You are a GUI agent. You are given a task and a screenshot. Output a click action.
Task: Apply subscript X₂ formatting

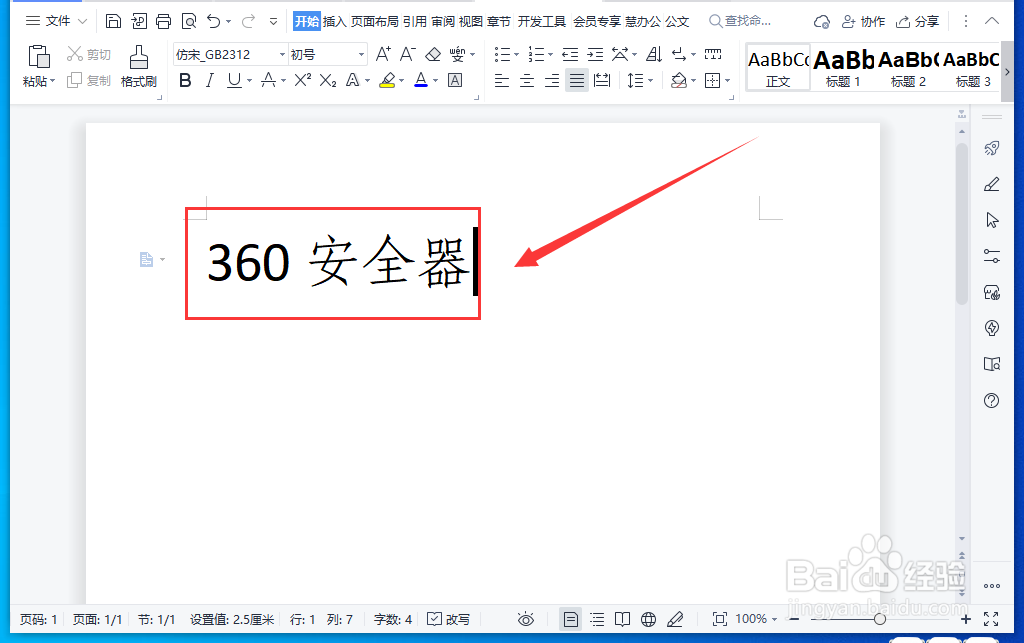pyautogui.click(x=328, y=80)
